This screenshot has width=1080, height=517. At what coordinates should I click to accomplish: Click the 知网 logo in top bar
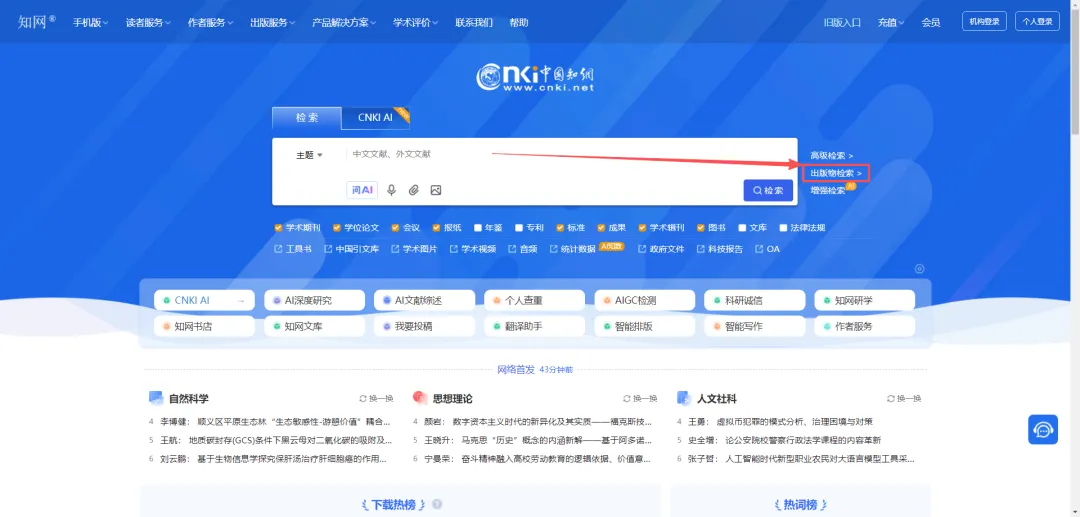point(37,21)
